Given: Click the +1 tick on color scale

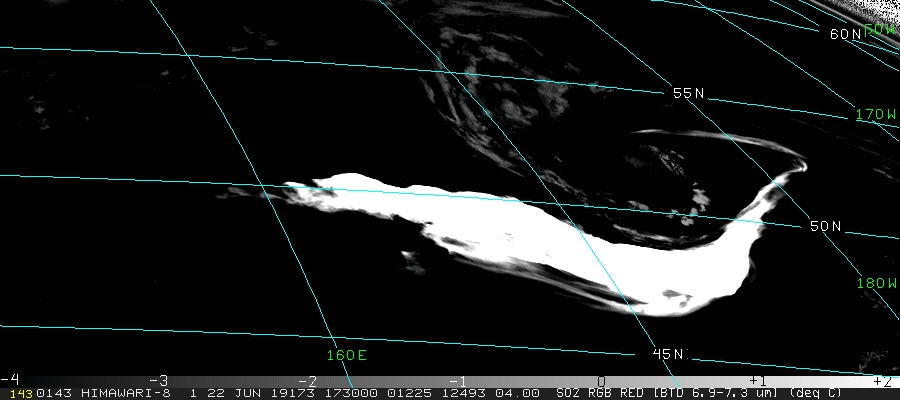Looking at the screenshot, I should pyautogui.click(x=756, y=380).
